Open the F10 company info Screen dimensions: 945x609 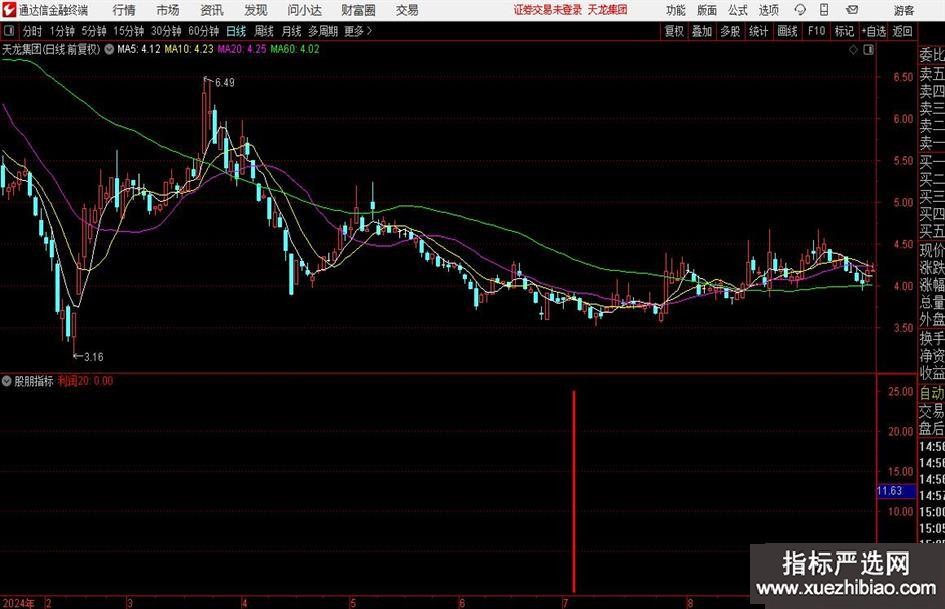817,31
